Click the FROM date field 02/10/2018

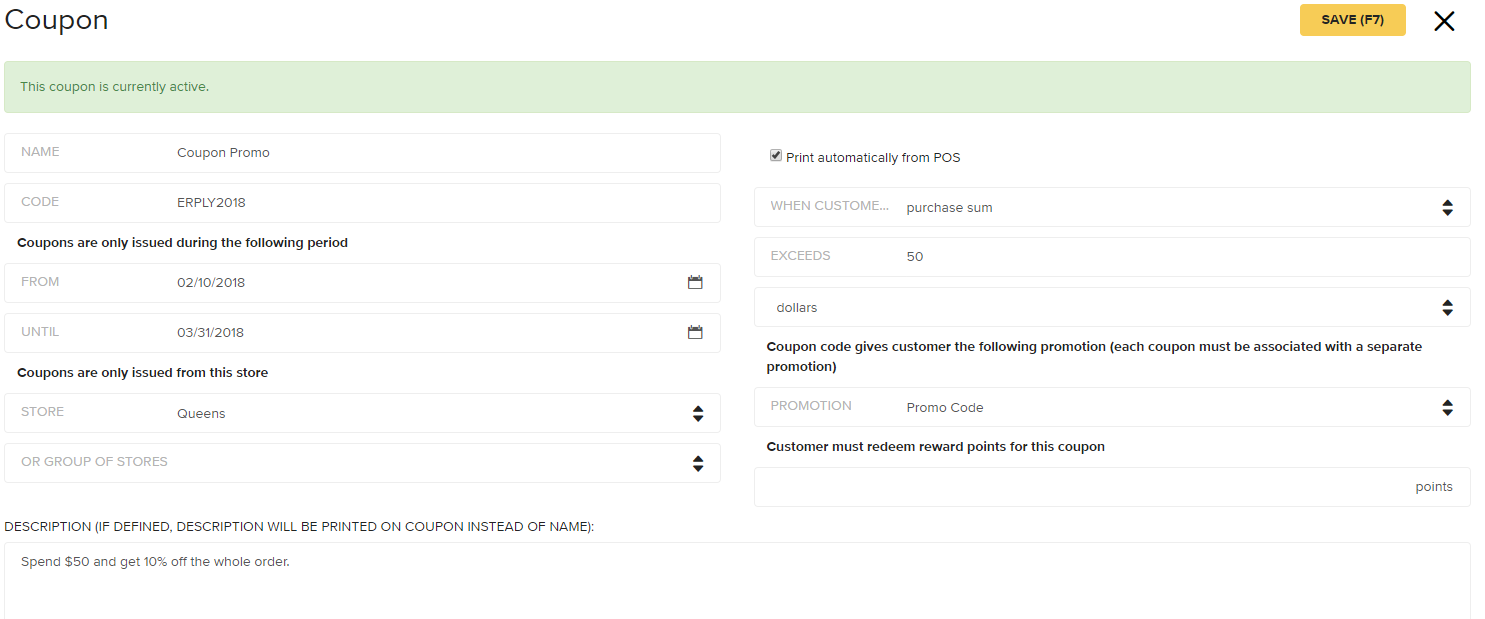(362, 283)
